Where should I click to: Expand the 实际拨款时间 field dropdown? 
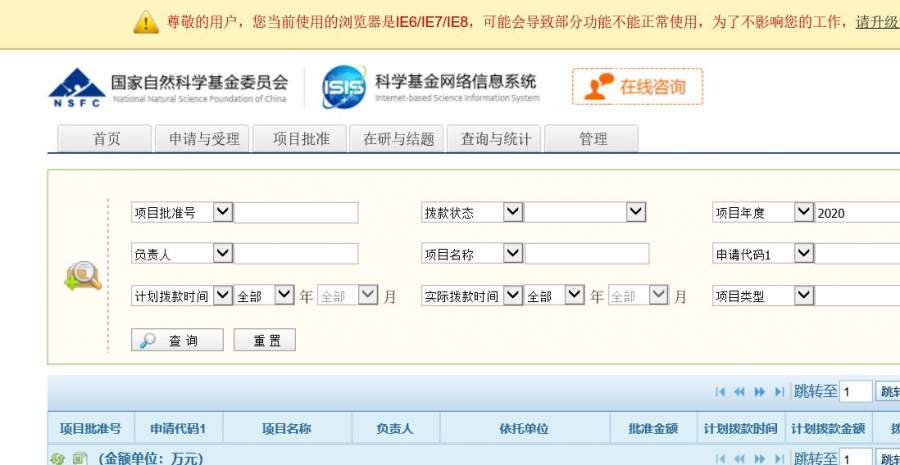pyautogui.click(x=513, y=296)
